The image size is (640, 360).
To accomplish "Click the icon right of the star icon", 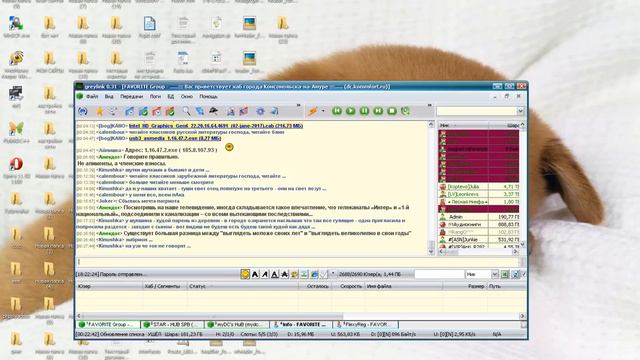I will point(112,111).
